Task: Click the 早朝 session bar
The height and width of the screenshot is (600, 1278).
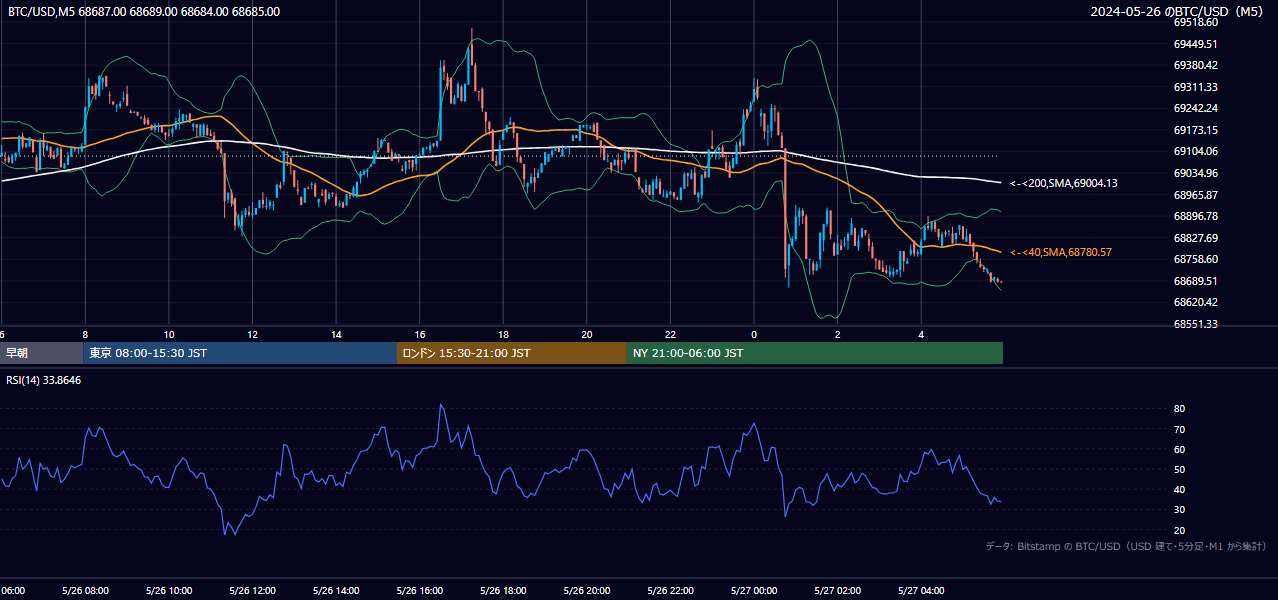Action: click(42, 353)
